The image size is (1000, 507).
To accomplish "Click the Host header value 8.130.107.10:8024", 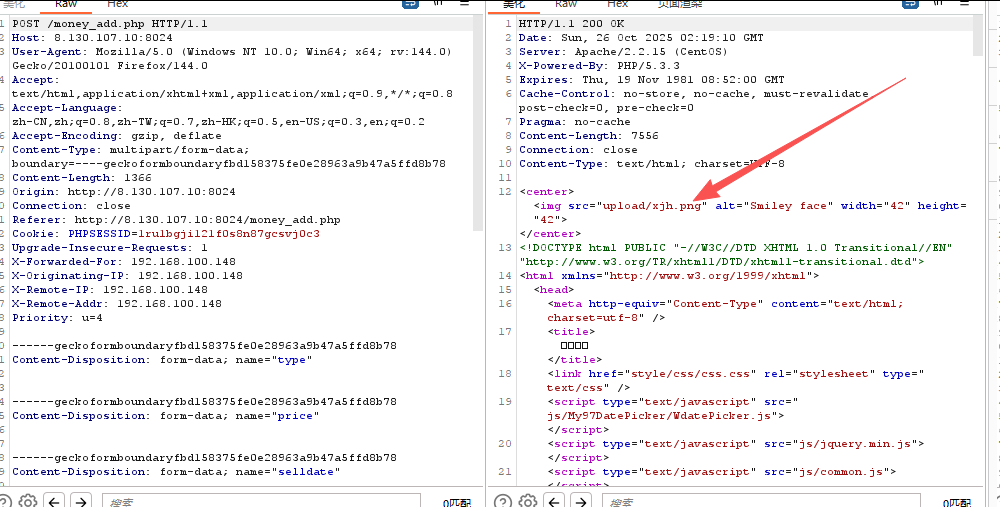I will [113, 38].
